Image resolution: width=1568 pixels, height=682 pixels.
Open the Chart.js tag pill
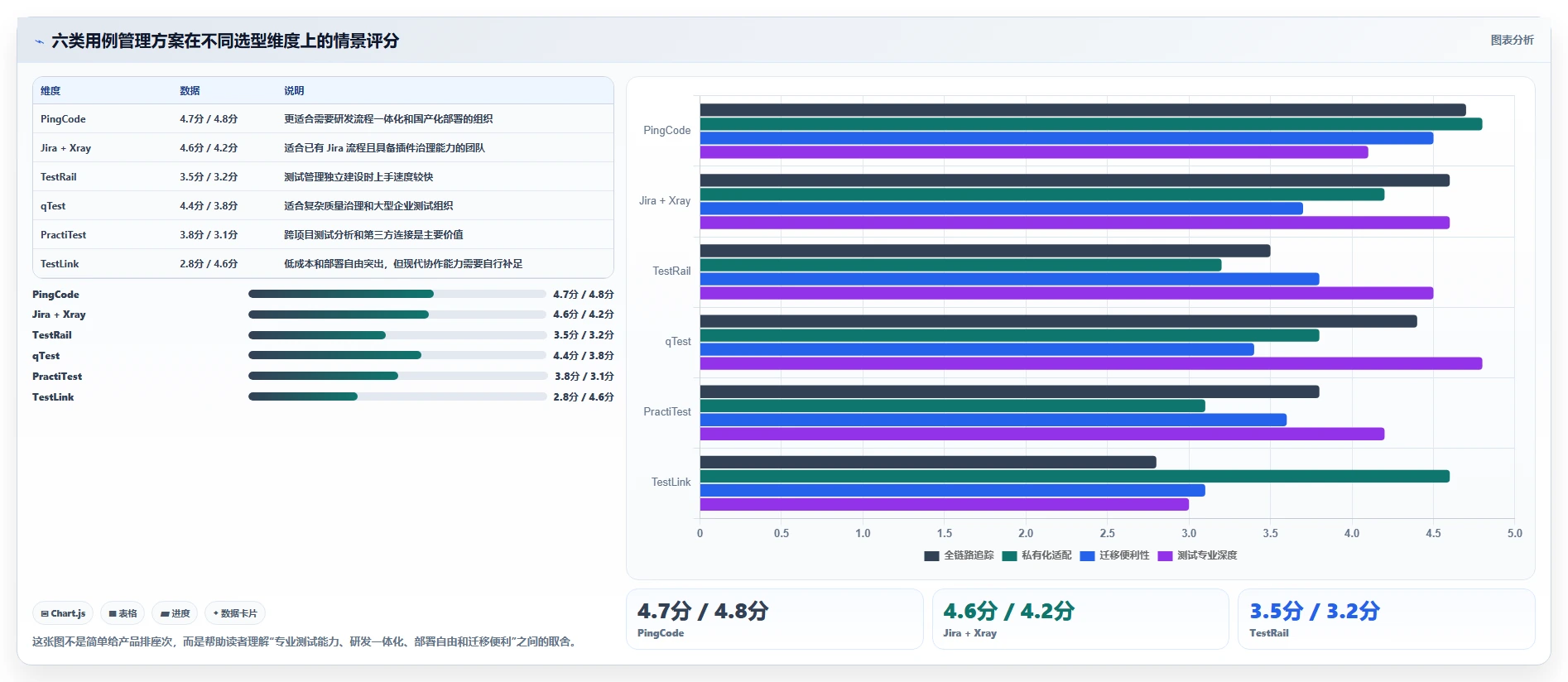click(x=63, y=613)
